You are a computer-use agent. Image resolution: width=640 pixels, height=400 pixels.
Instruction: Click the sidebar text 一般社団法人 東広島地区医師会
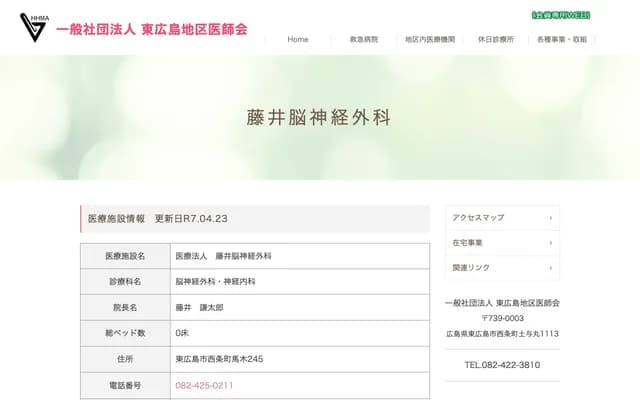pyautogui.click(x=502, y=303)
